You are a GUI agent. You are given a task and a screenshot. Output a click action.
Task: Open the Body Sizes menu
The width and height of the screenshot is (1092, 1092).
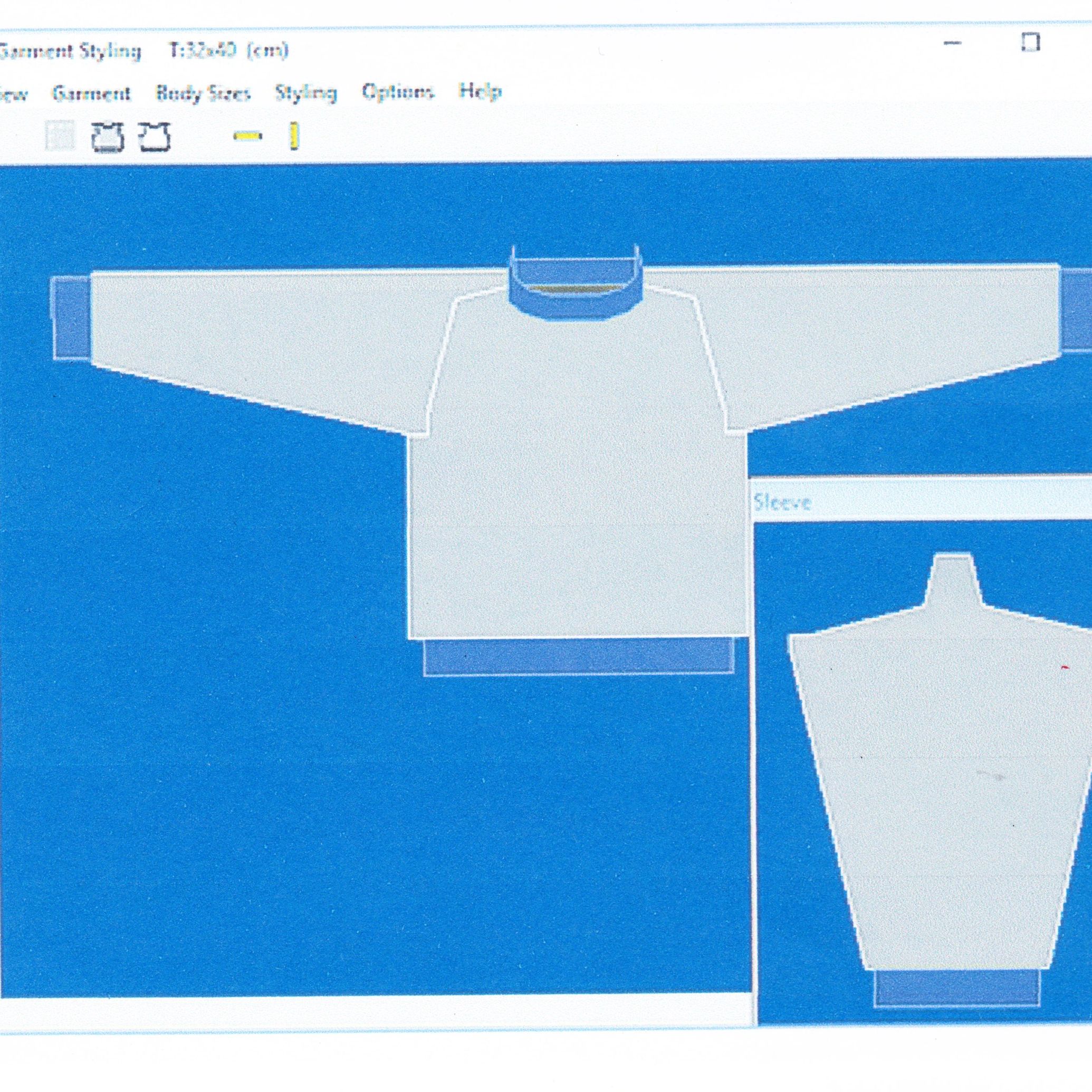coord(203,93)
